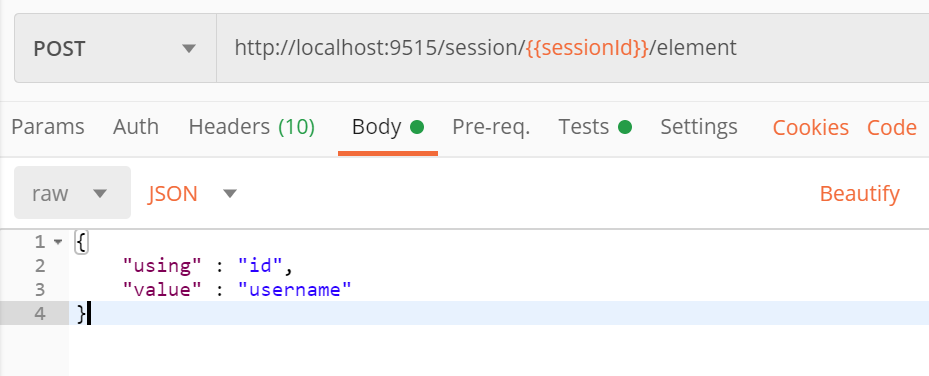Click the request URL input field
Viewport: 929px width, 376px height.
[572, 49]
